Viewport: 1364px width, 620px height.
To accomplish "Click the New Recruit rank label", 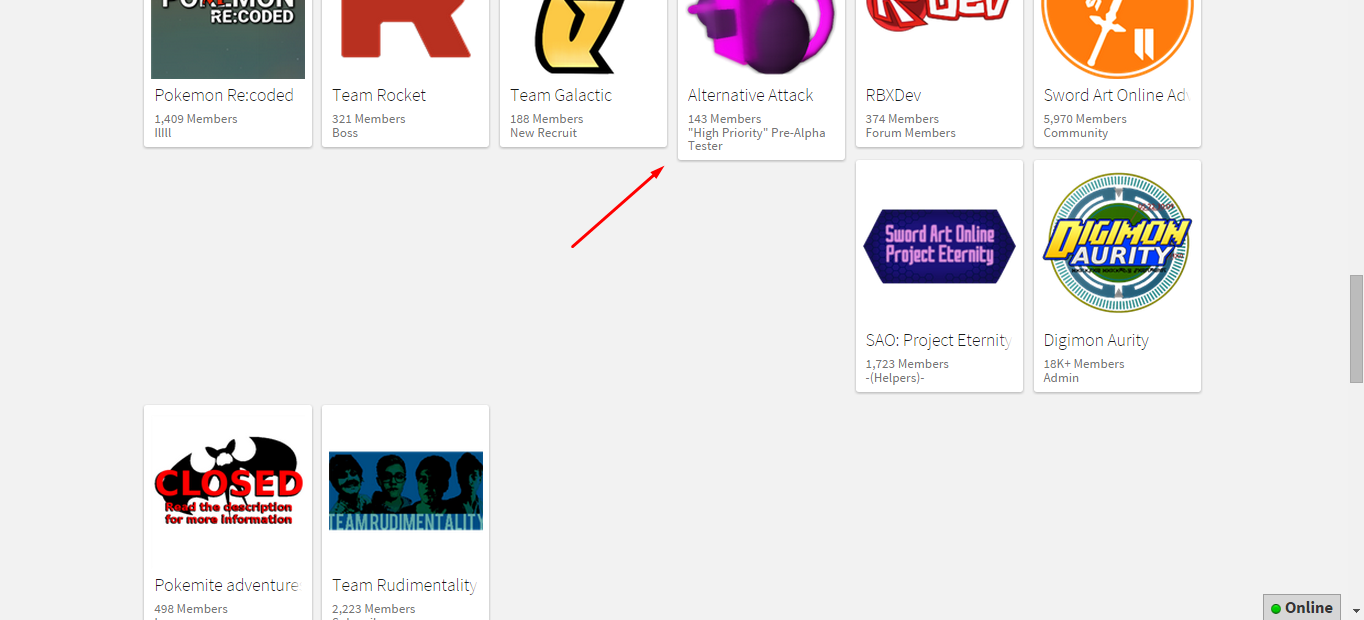I will coord(544,133).
